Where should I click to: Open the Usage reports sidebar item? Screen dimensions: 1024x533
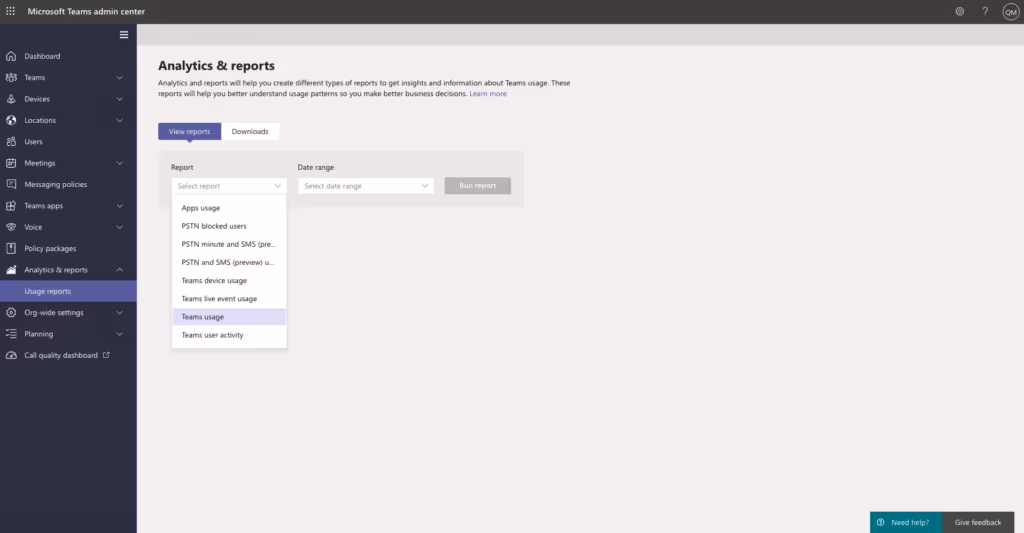click(x=68, y=291)
